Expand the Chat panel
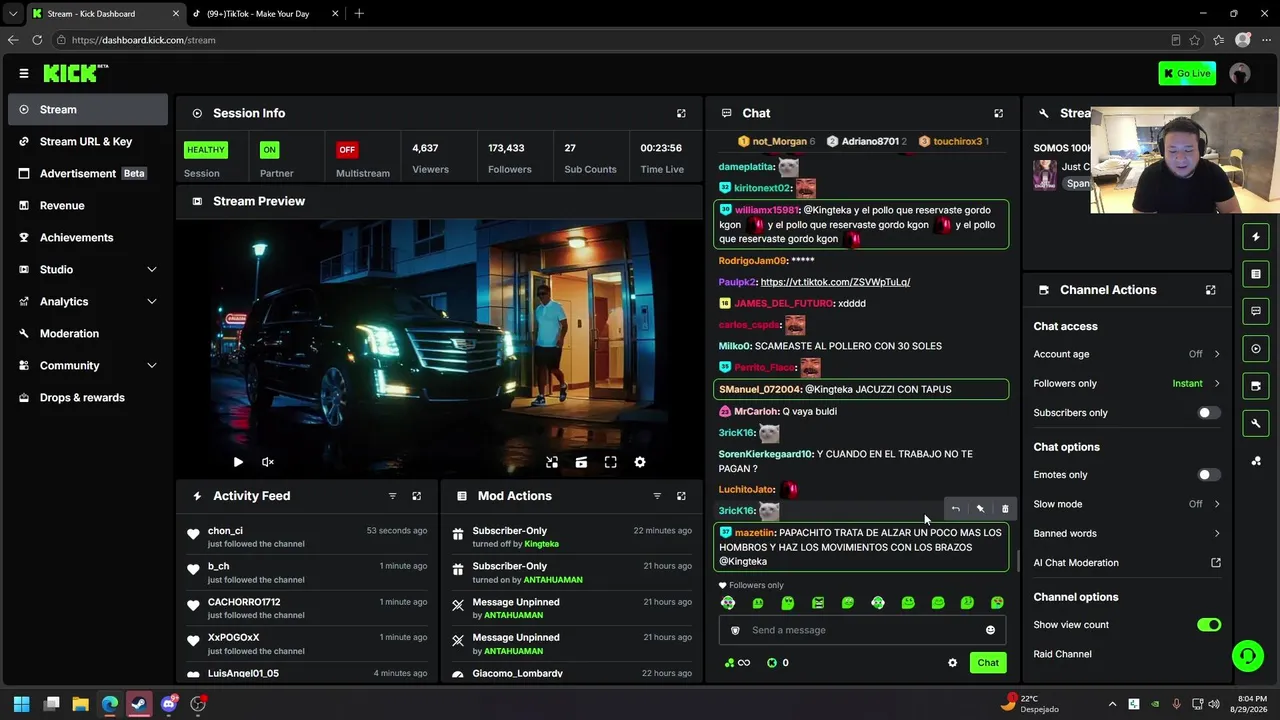 (998, 113)
